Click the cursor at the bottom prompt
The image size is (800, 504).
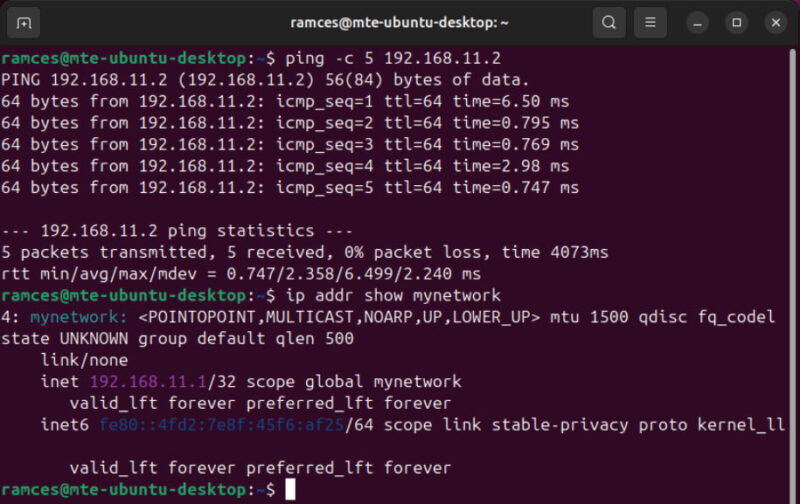pos(290,490)
